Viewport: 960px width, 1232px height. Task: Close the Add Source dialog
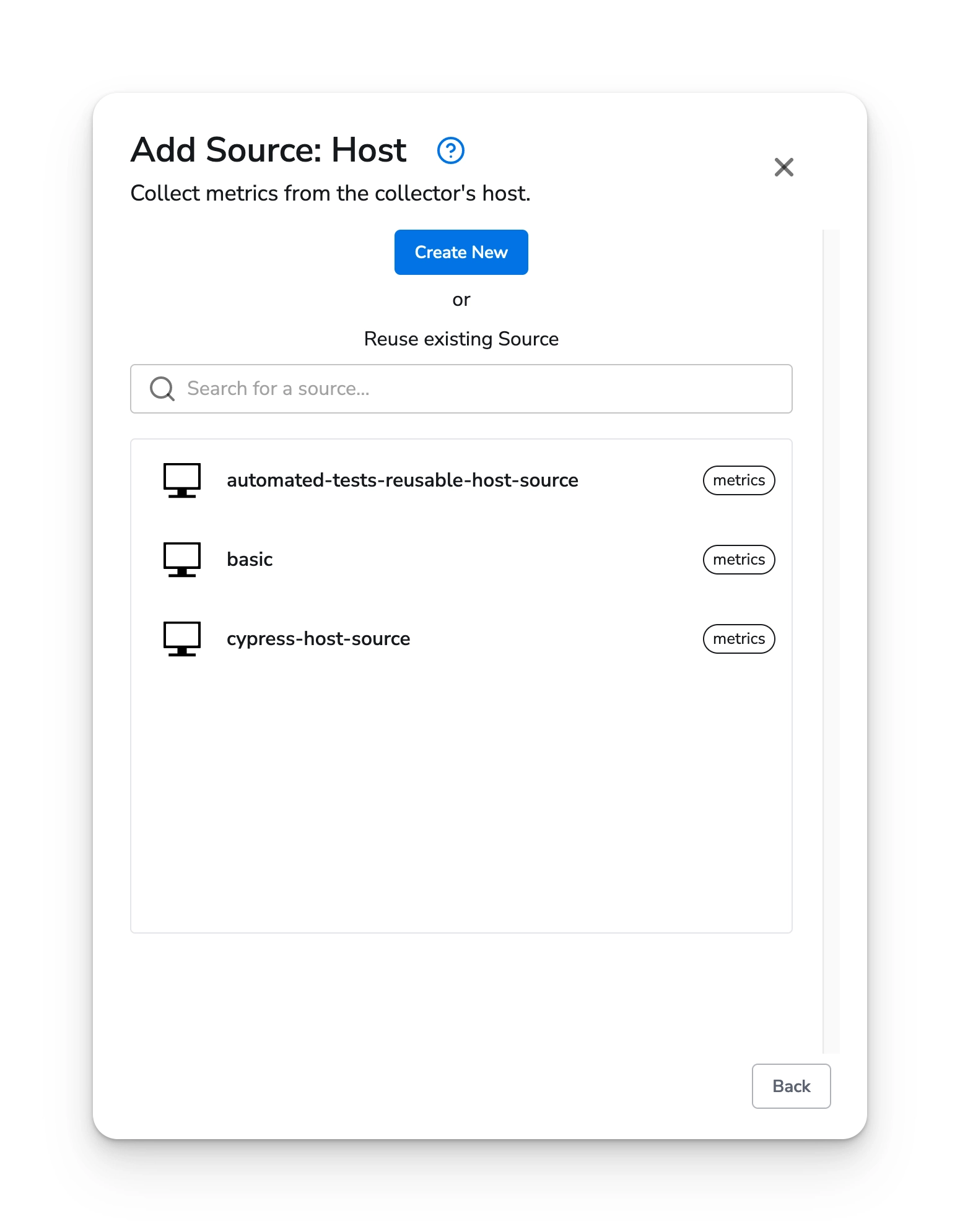(783, 167)
